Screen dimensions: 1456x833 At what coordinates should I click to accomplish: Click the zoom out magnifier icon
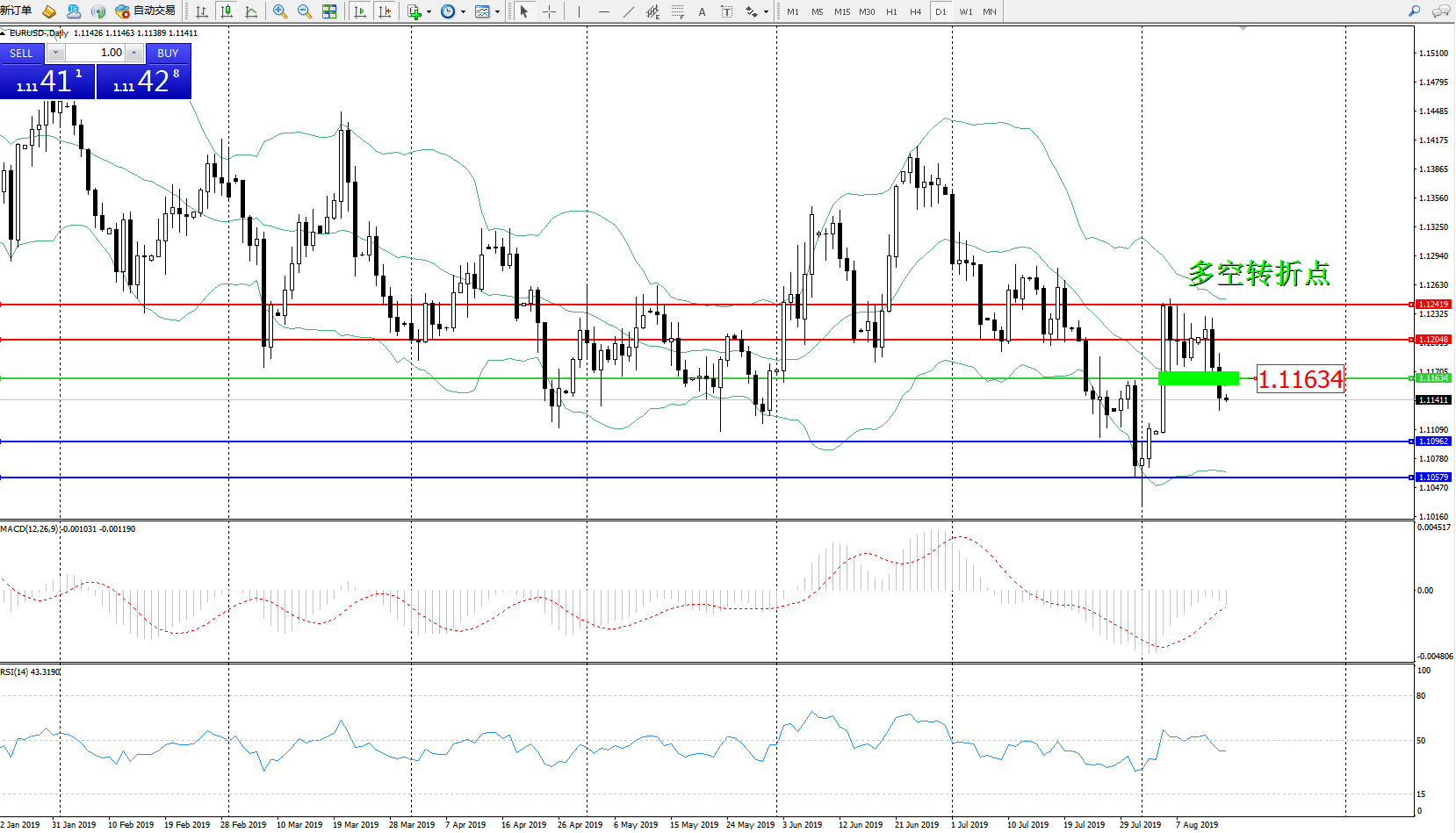(304, 11)
